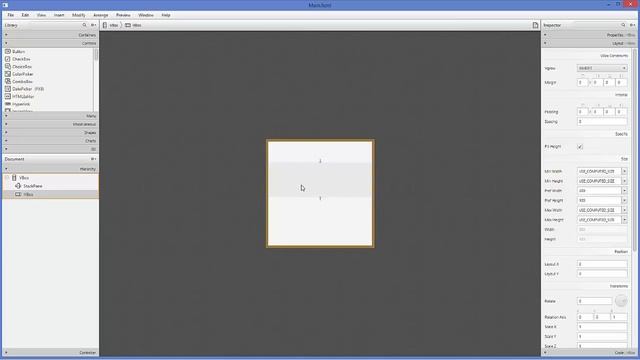Image resolution: width=640 pixels, height=360 pixels.
Task: Click the Hyperlink control icon in Library
Action: pos(8,104)
